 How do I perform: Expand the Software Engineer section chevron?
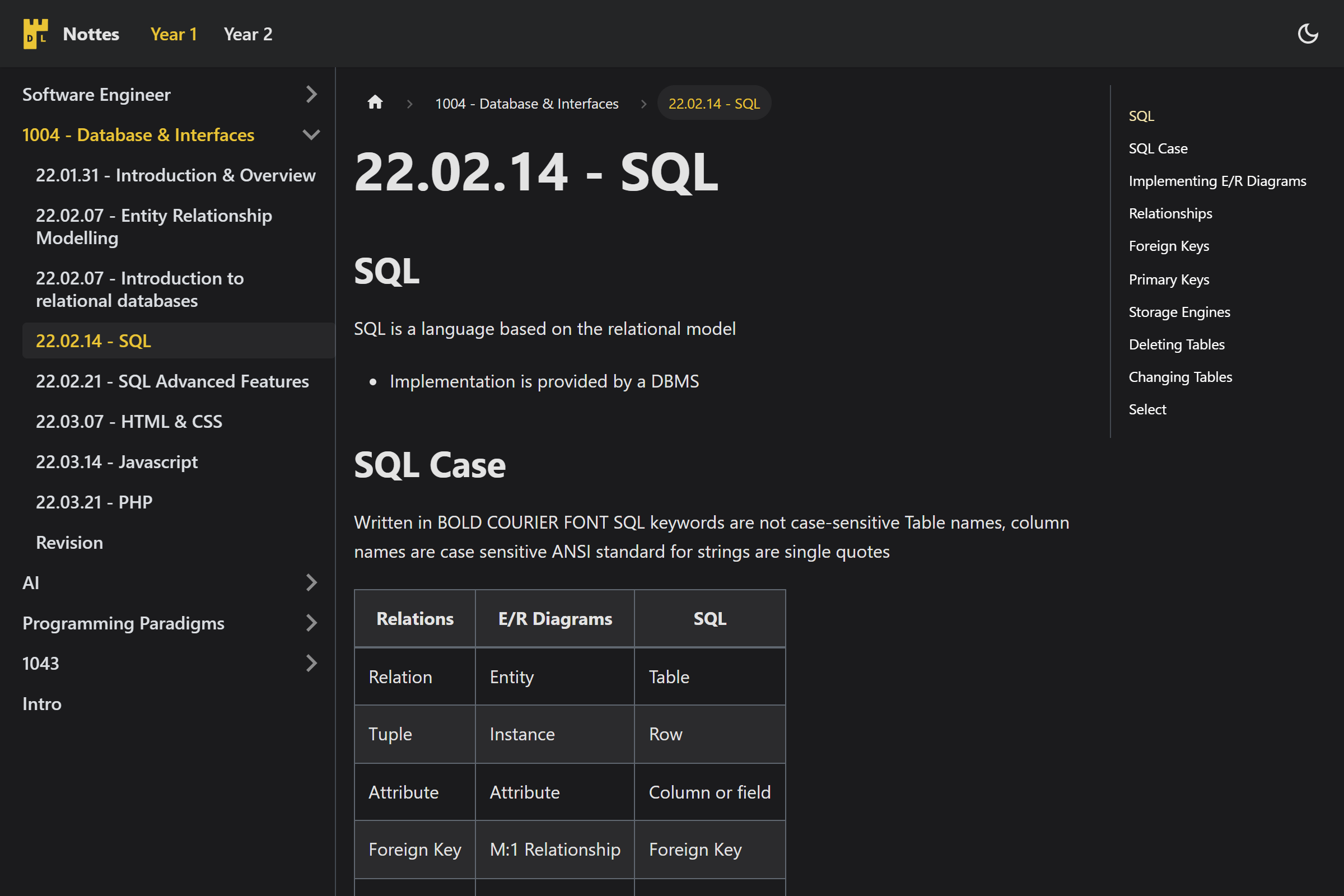click(311, 94)
